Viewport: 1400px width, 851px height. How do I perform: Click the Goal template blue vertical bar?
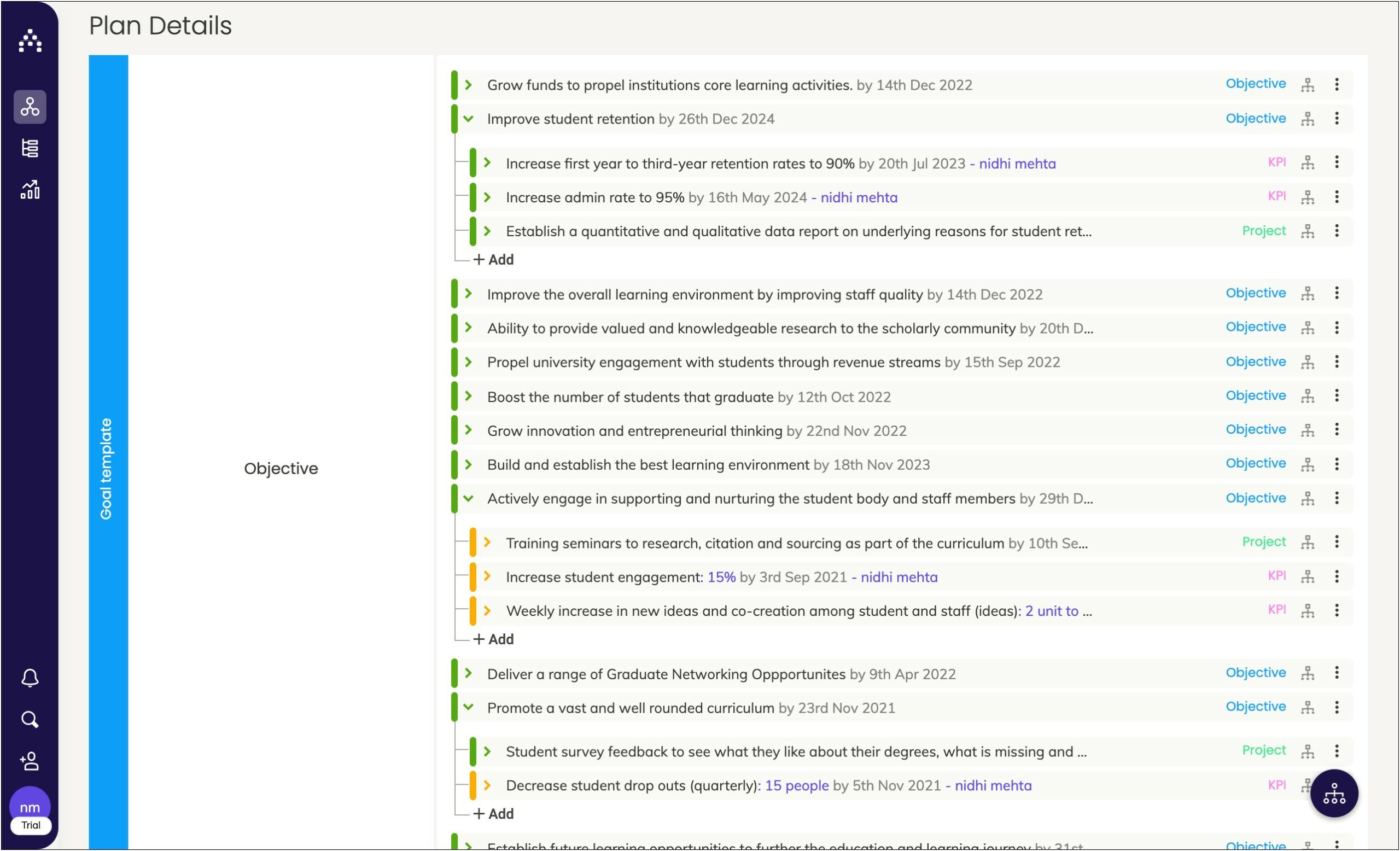point(108,452)
